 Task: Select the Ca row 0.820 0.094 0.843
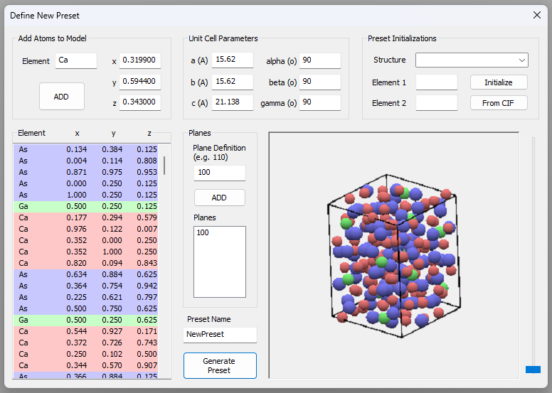click(86, 263)
